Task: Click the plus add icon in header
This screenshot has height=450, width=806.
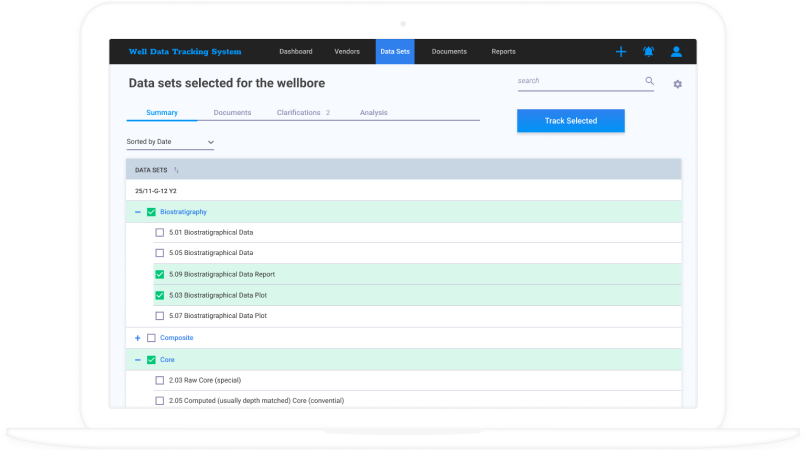Action: tap(620, 52)
